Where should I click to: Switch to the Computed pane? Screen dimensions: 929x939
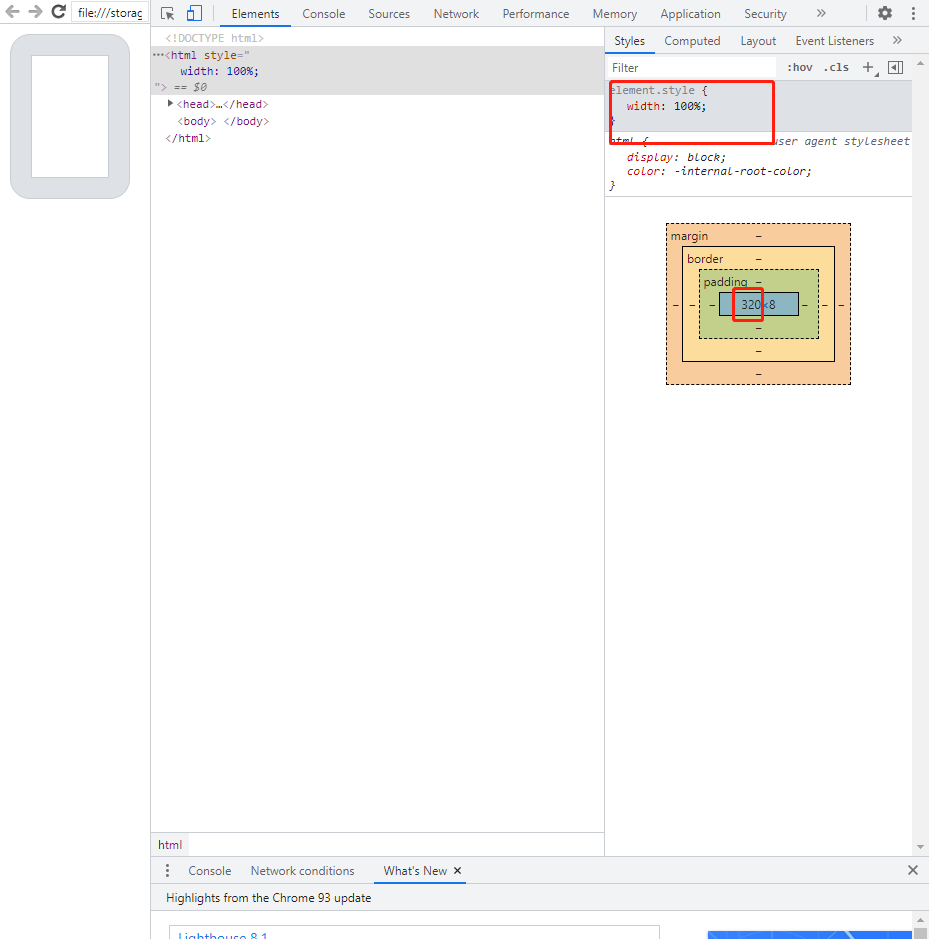[x=692, y=41]
